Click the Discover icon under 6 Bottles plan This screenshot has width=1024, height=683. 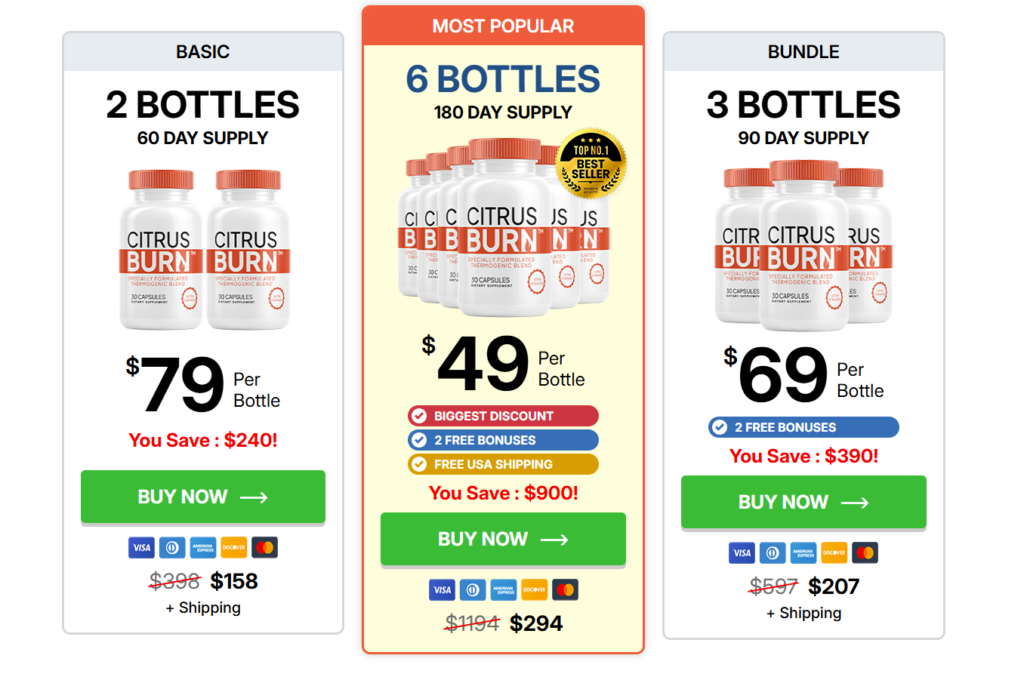point(533,589)
